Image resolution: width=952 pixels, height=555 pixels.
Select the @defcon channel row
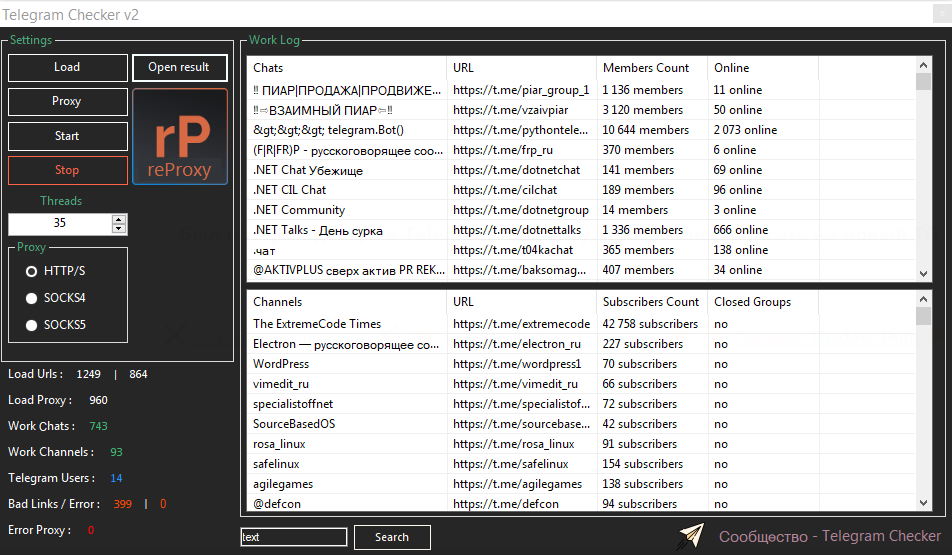tap(581, 504)
